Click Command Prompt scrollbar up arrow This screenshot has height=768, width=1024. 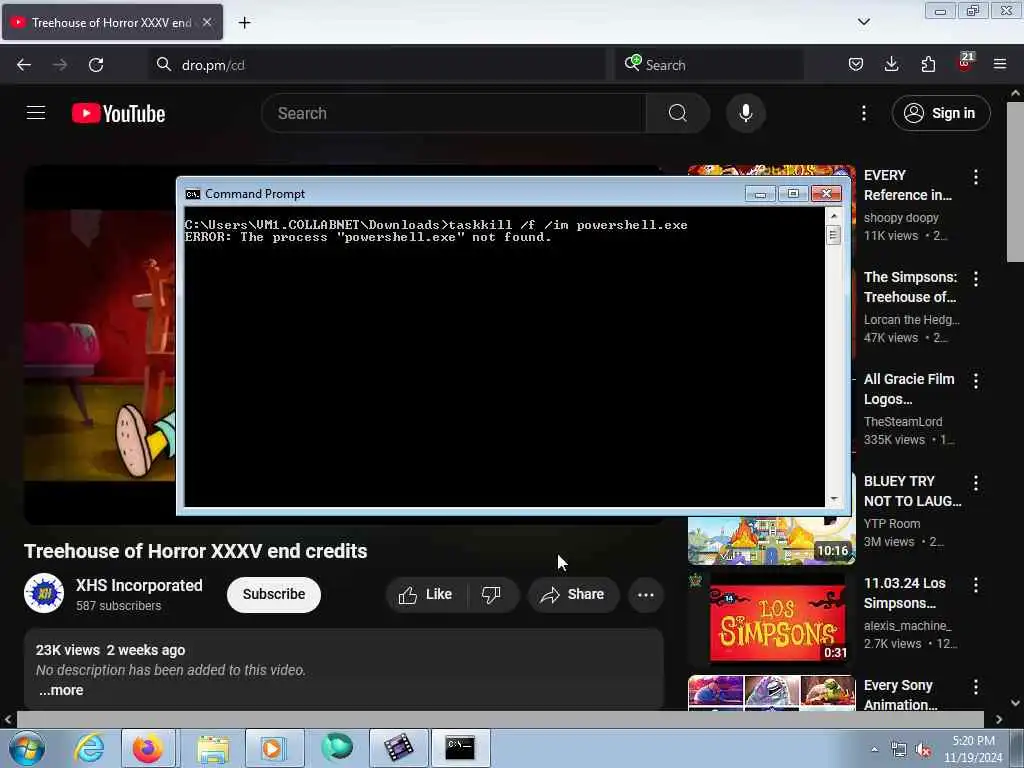click(833, 215)
